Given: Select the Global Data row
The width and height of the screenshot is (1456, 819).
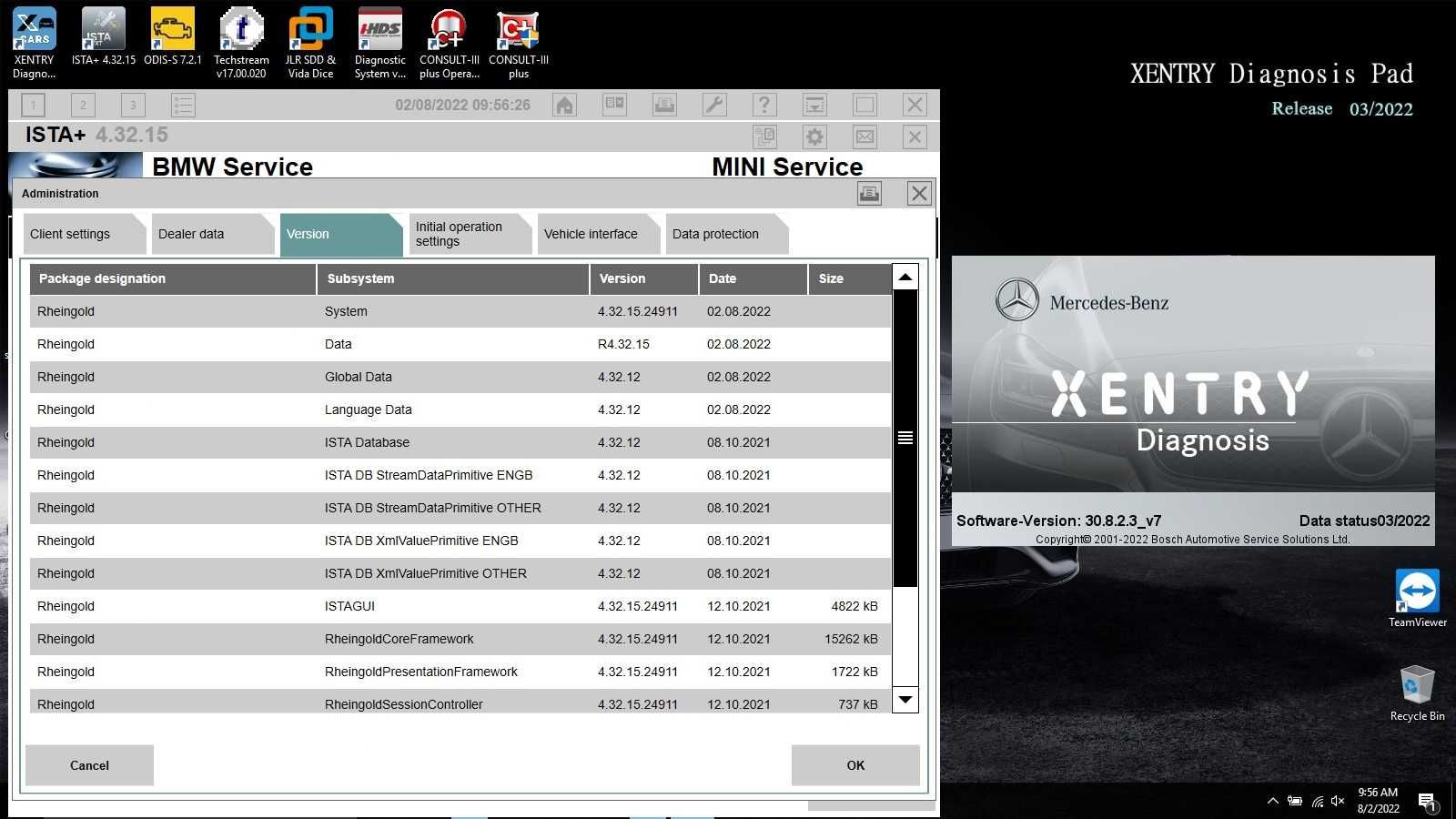Looking at the screenshot, I should tap(460, 377).
